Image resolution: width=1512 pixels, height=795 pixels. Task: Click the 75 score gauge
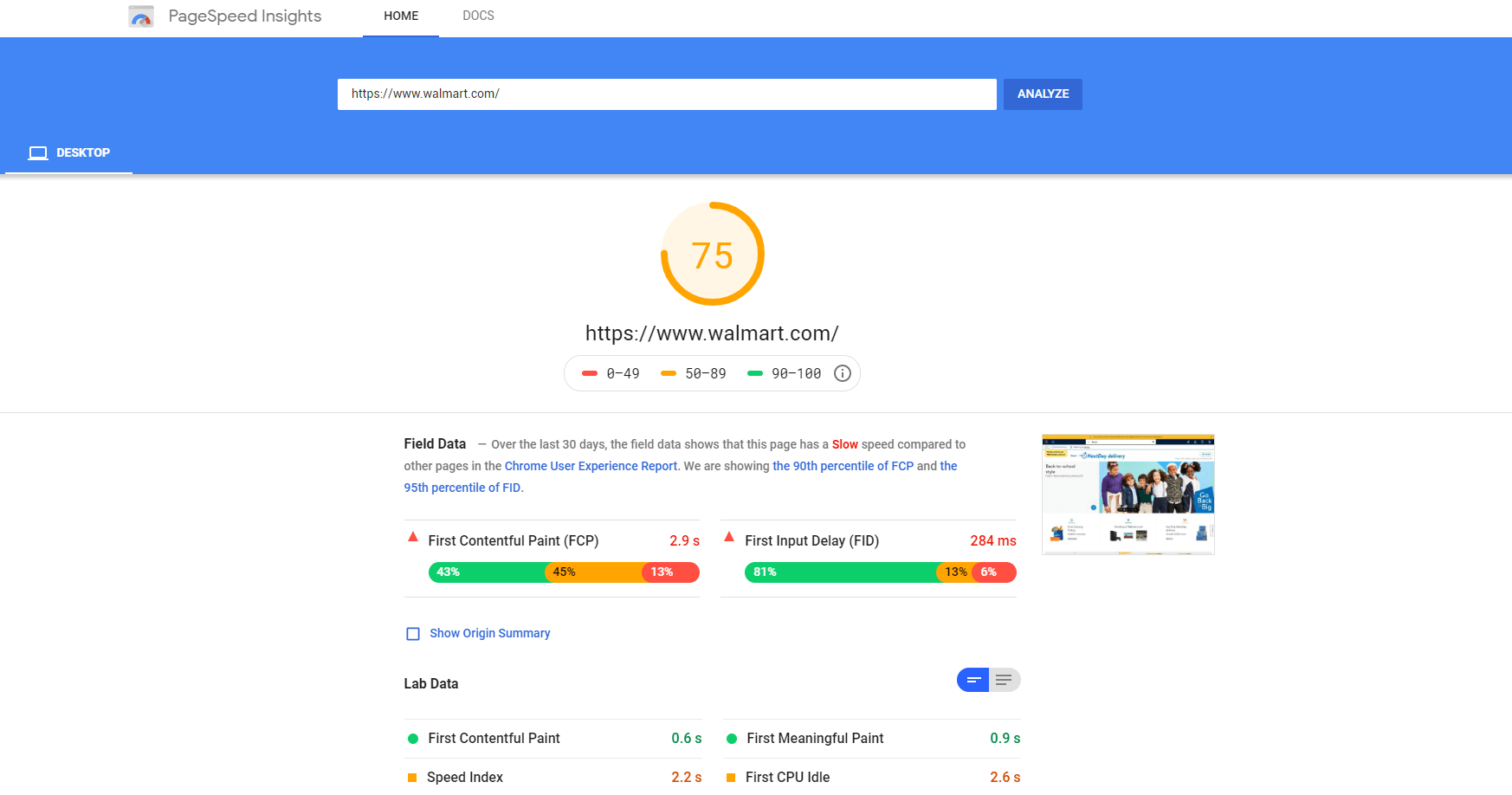(x=713, y=255)
